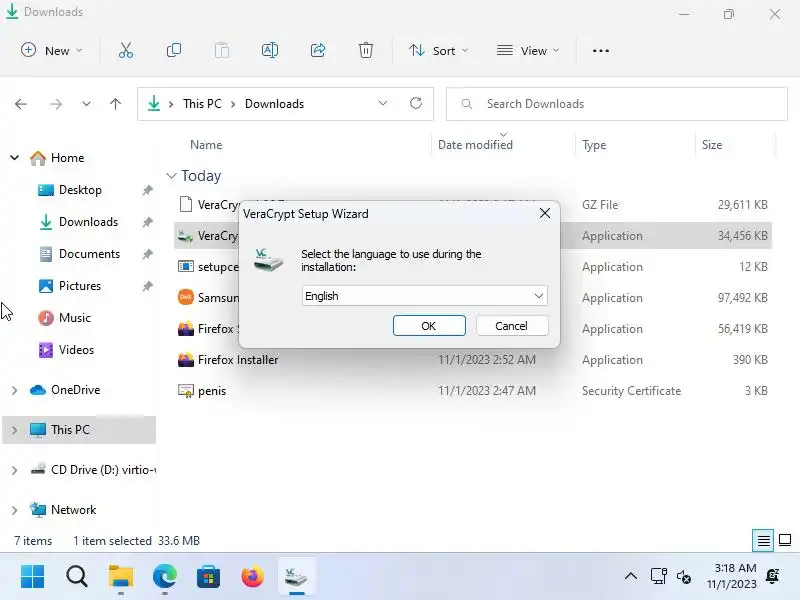Refresh the Downloads folder view

[x=416, y=104]
